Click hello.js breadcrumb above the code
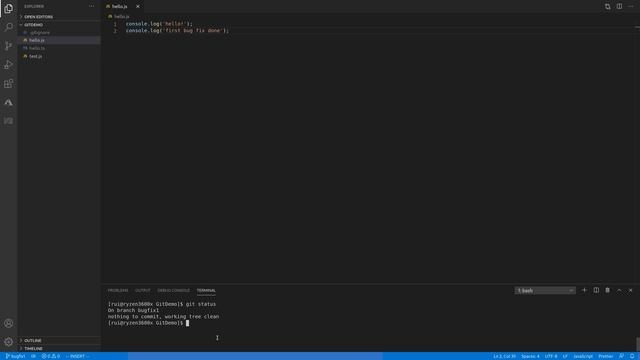The height and width of the screenshot is (360, 640). [x=119, y=16]
